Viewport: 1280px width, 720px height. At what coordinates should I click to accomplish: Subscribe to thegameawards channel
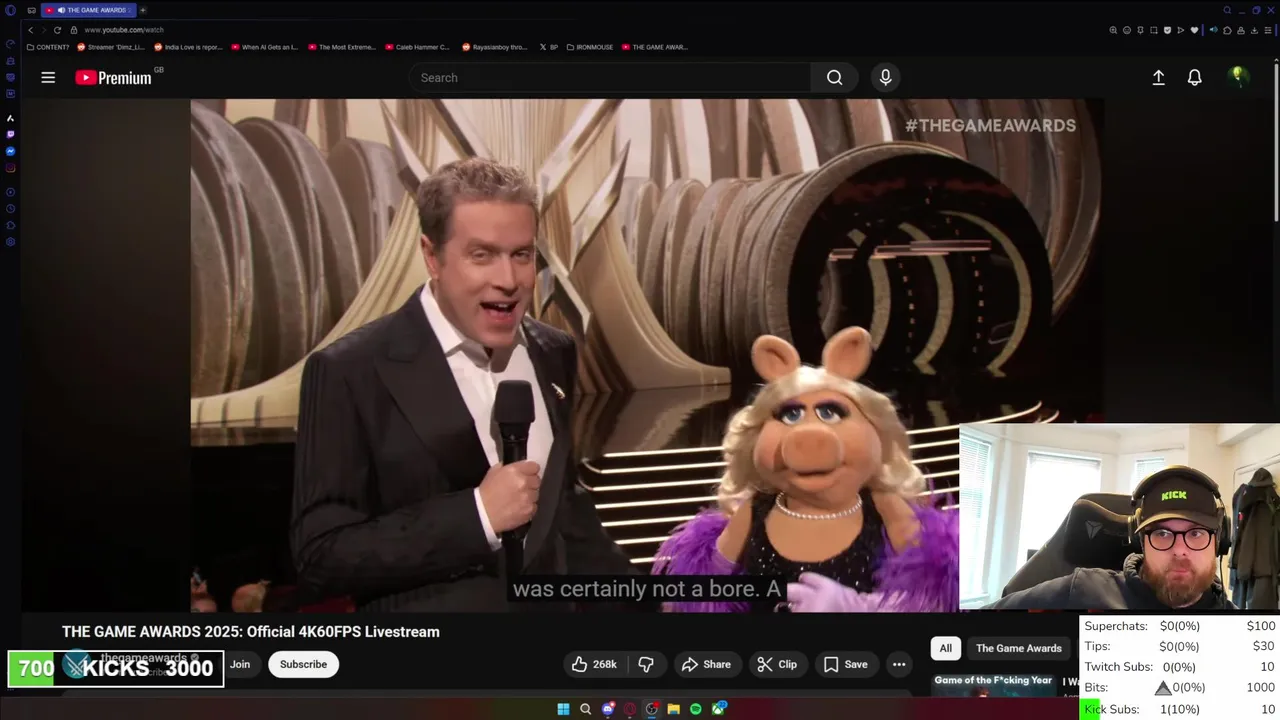(303, 664)
